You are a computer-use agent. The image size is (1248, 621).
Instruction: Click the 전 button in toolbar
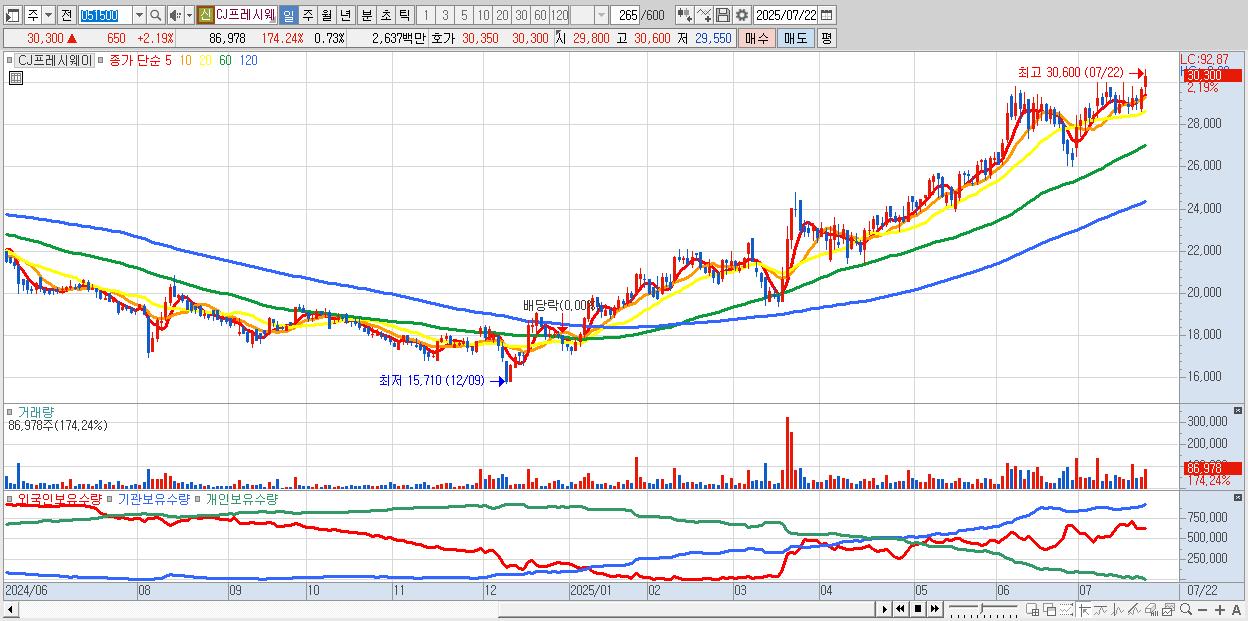[x=66, y=16]
